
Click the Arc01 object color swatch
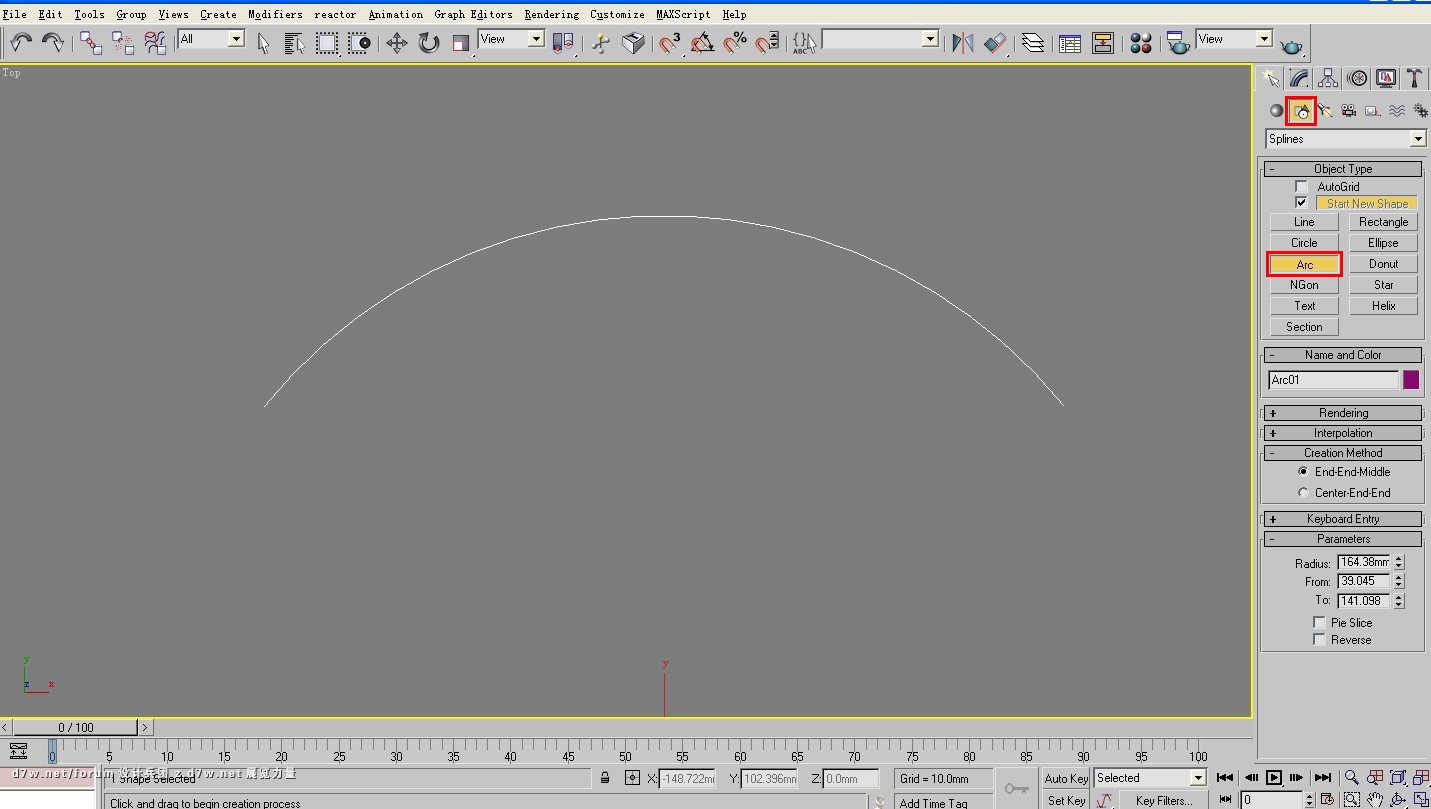(1411, 380)
